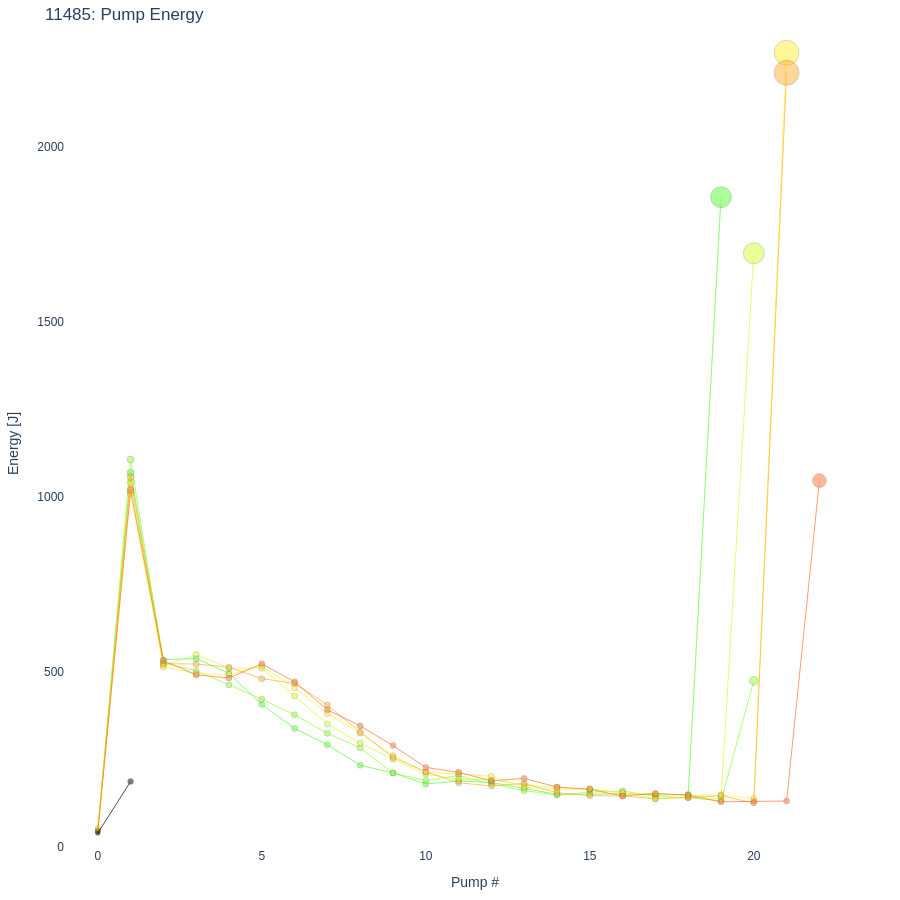The height and width of the screenshot is (900, 900).
Task: Select the x-axis tick label 10
Action: 426,856
